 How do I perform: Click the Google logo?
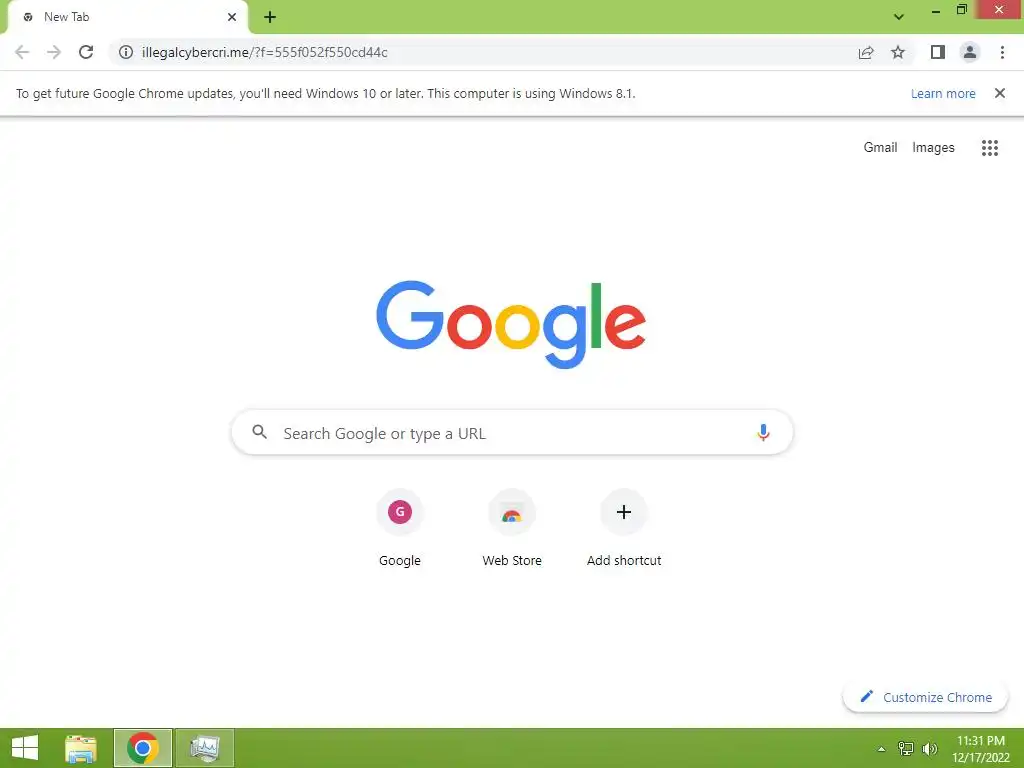coord(511,325)
